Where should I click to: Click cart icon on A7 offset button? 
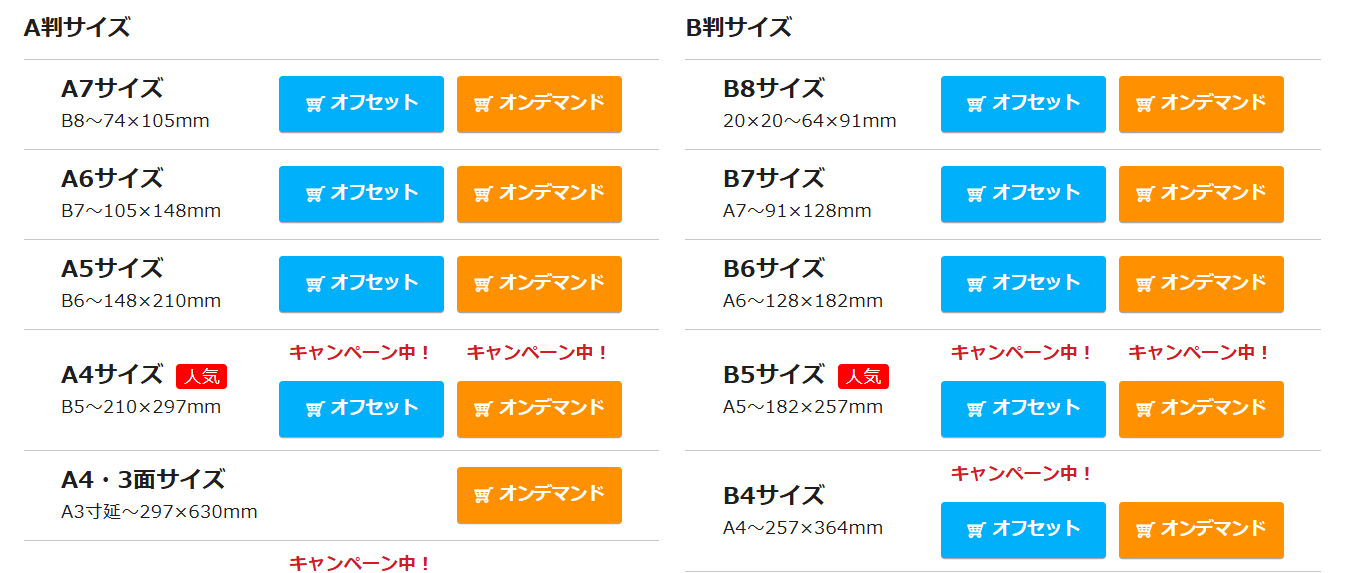pyautogui.click(x=314, y=104)
